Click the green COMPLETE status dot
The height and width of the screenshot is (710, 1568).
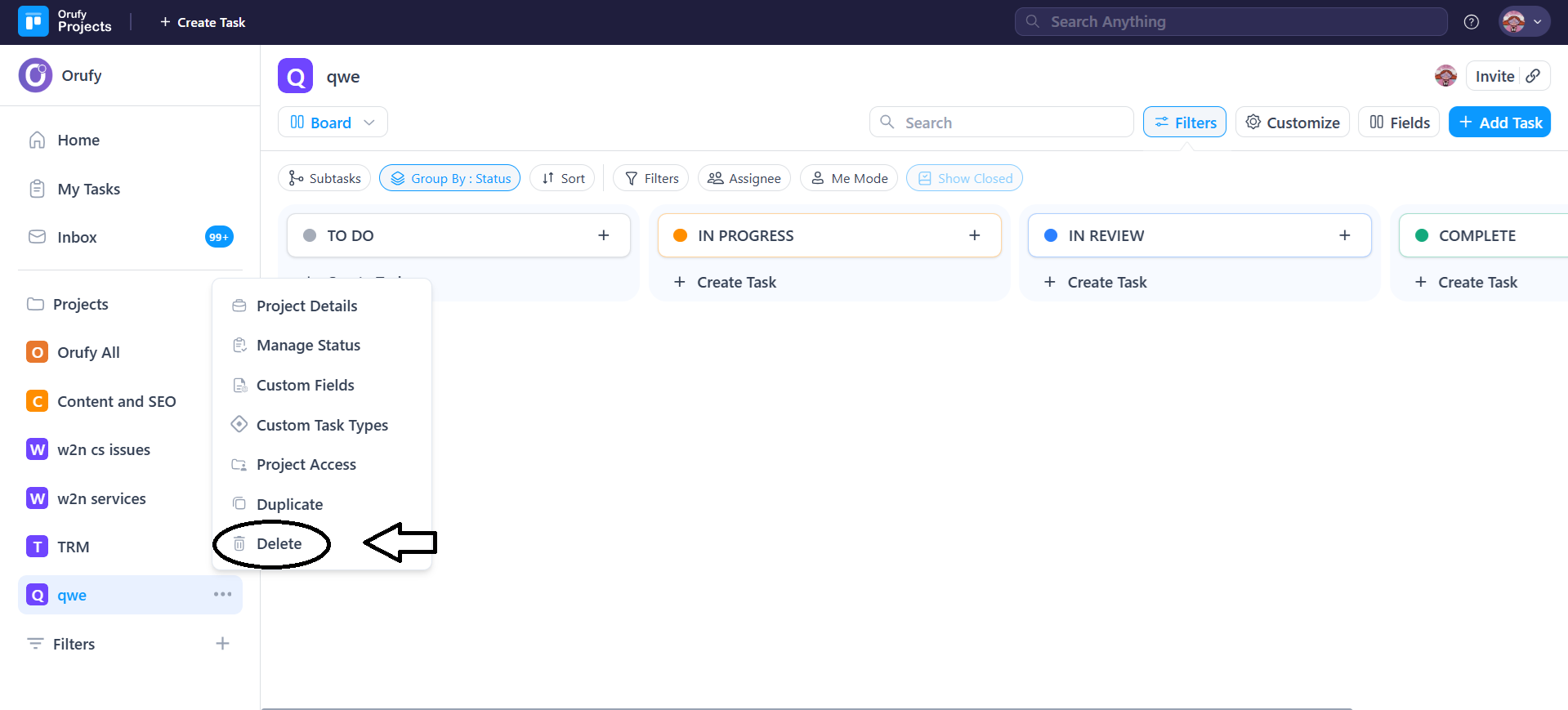[x=1422, y=235]
